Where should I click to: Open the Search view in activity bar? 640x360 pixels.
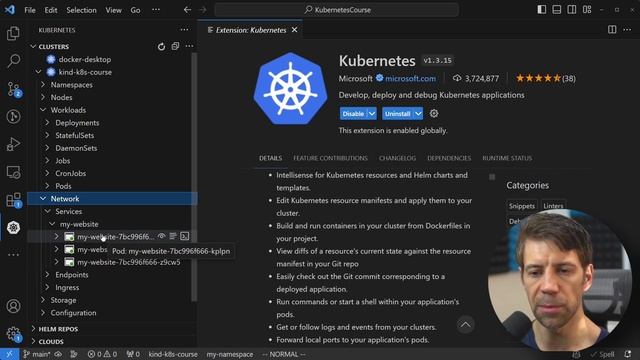pyautogui.click(x=13, y=61)
